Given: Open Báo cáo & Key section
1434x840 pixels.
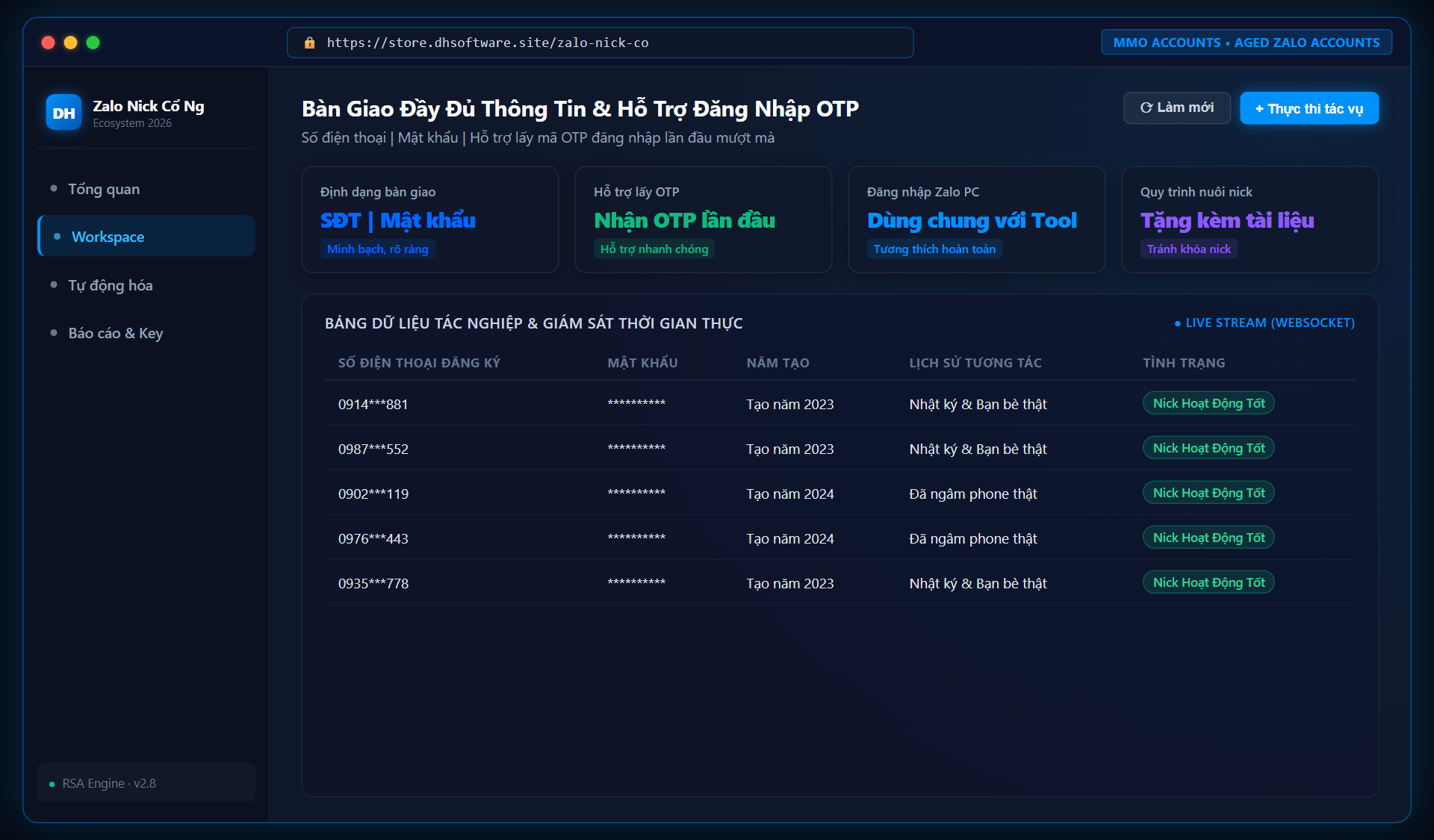Looking at the screenshot, I should (x=146, y=333).
